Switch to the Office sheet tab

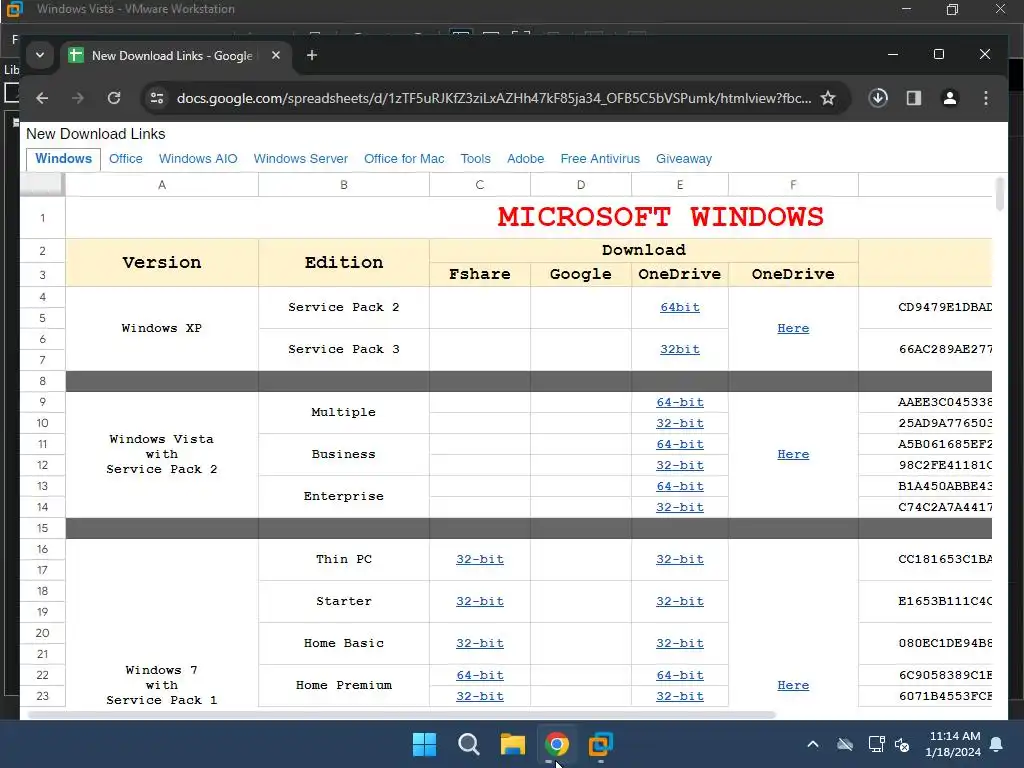[125, 159]
